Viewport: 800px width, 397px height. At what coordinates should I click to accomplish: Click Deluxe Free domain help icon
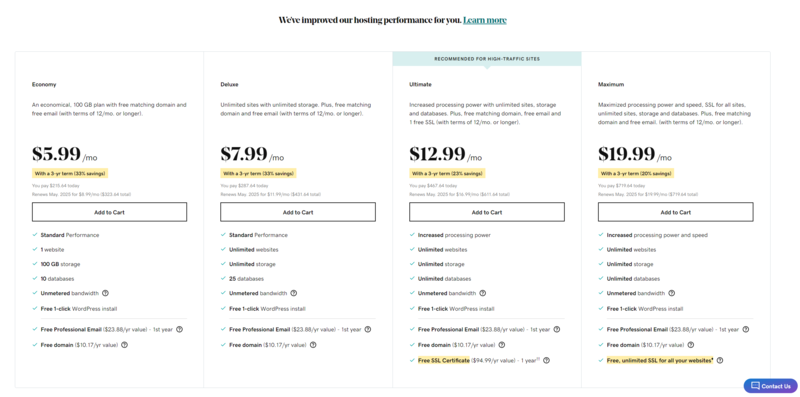[x=313, y=345]
